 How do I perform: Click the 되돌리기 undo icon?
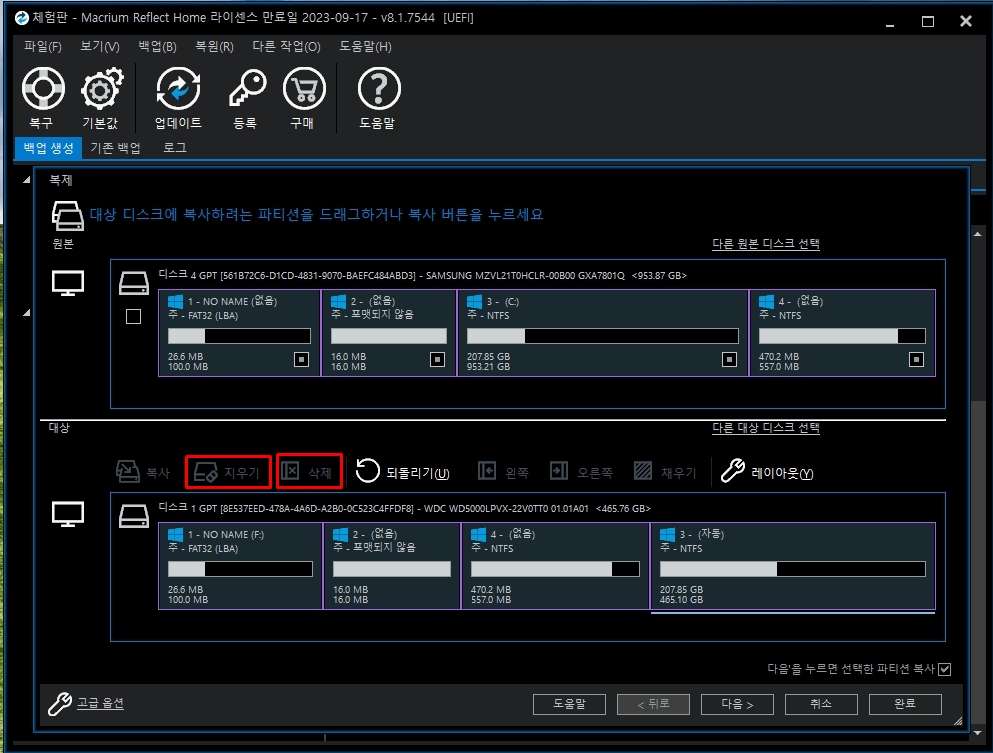(367, 471)
